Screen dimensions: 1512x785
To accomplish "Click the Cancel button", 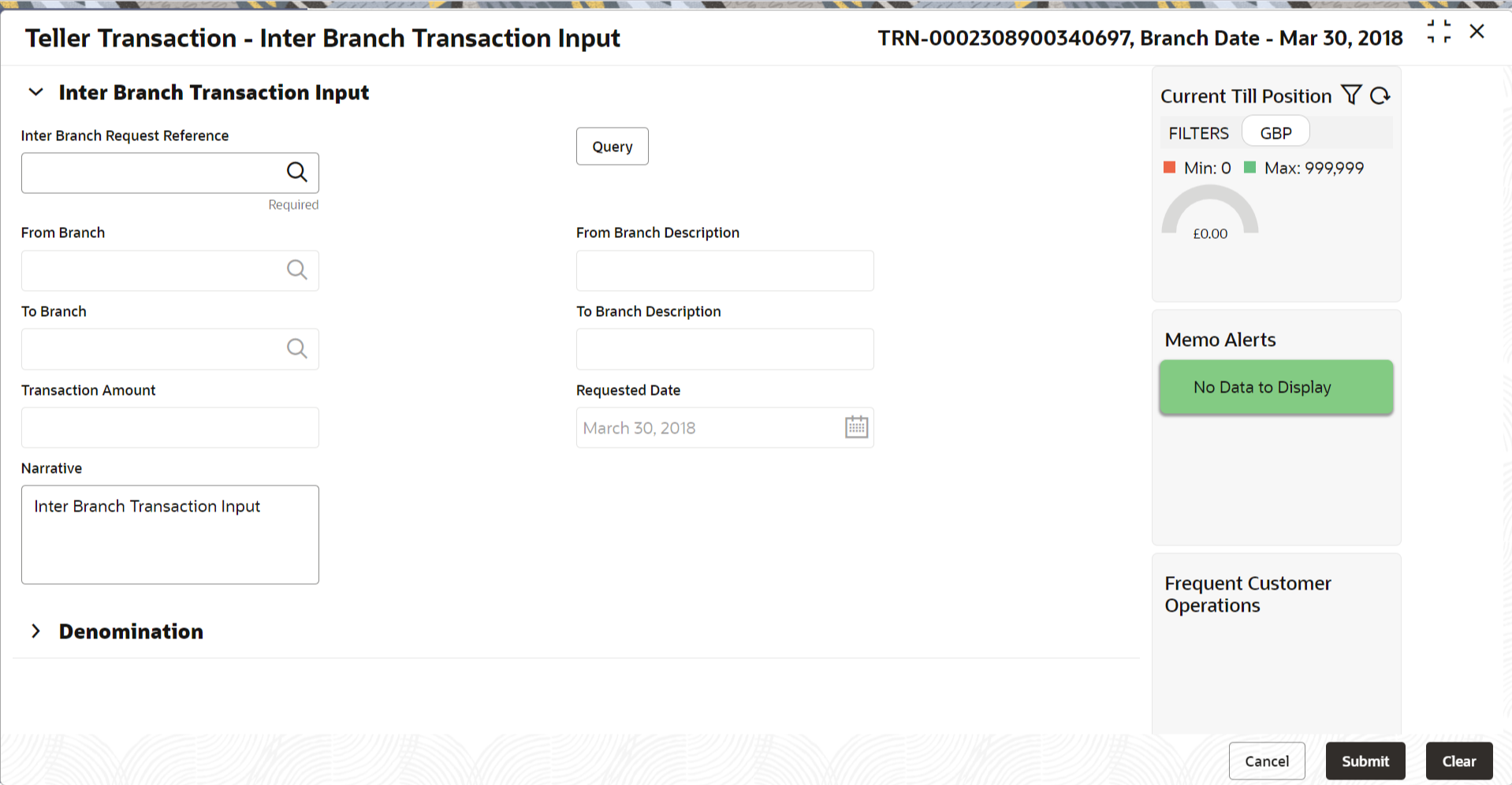I will tap(1267, 761).
